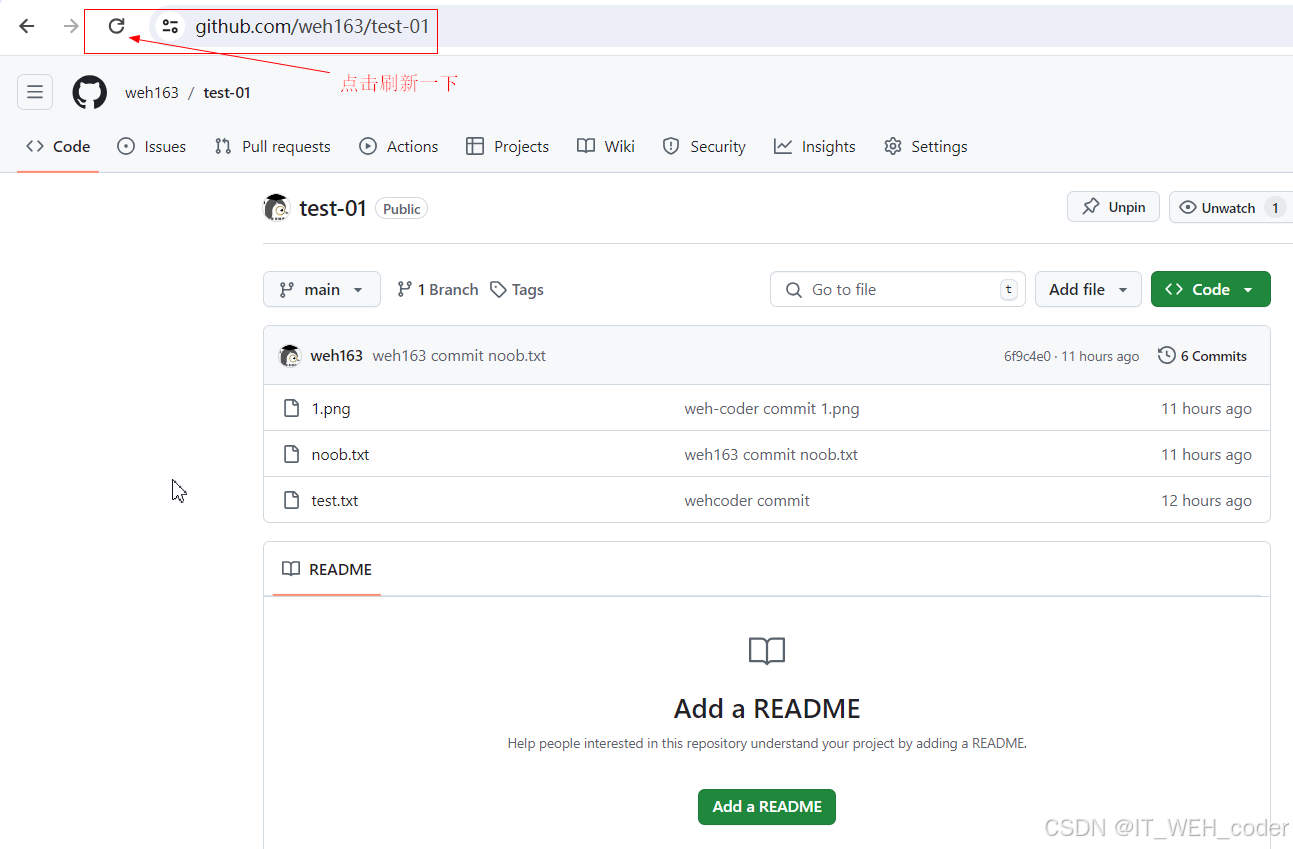Open the Actions tab
Image resolution: width=1293 pixels, height=849 pixels.
click(x=399, y=146)
